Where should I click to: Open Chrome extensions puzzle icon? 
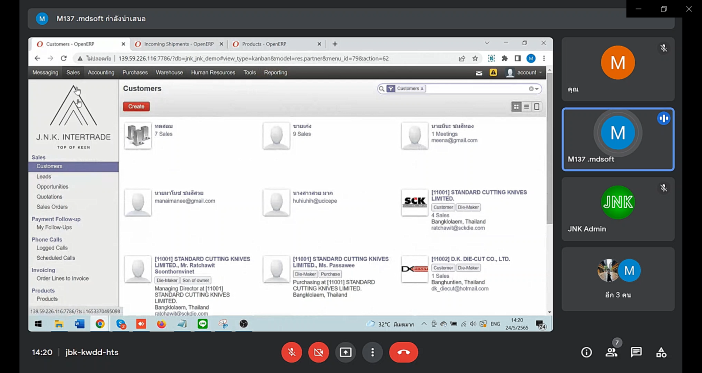pyautogui.click(x=505, y=58)
